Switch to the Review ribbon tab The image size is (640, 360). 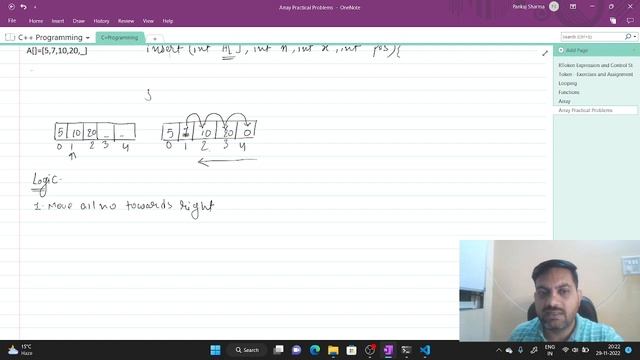[x=126, y=21]
